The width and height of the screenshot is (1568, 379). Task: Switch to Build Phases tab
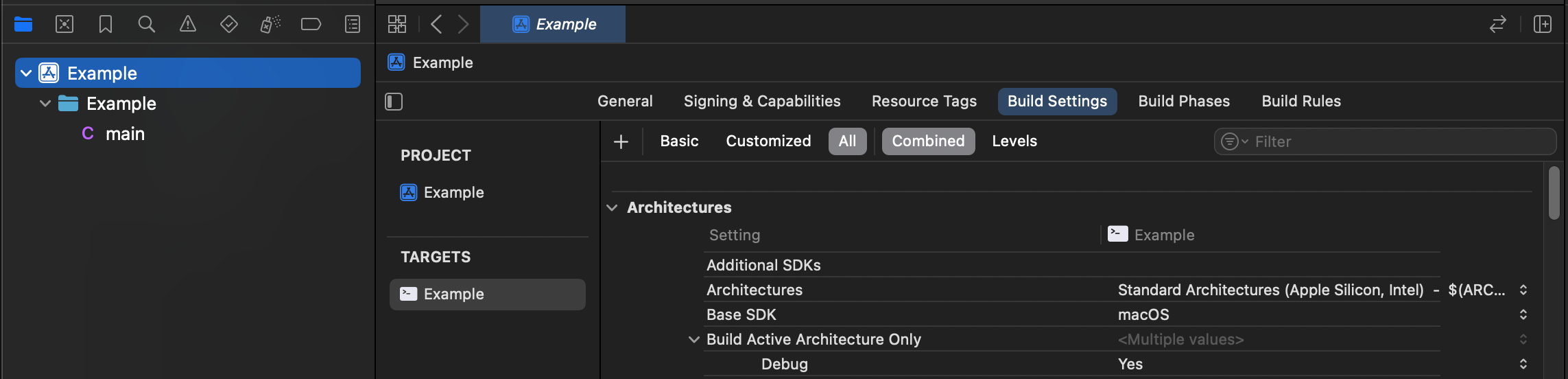pos(1184,102)
